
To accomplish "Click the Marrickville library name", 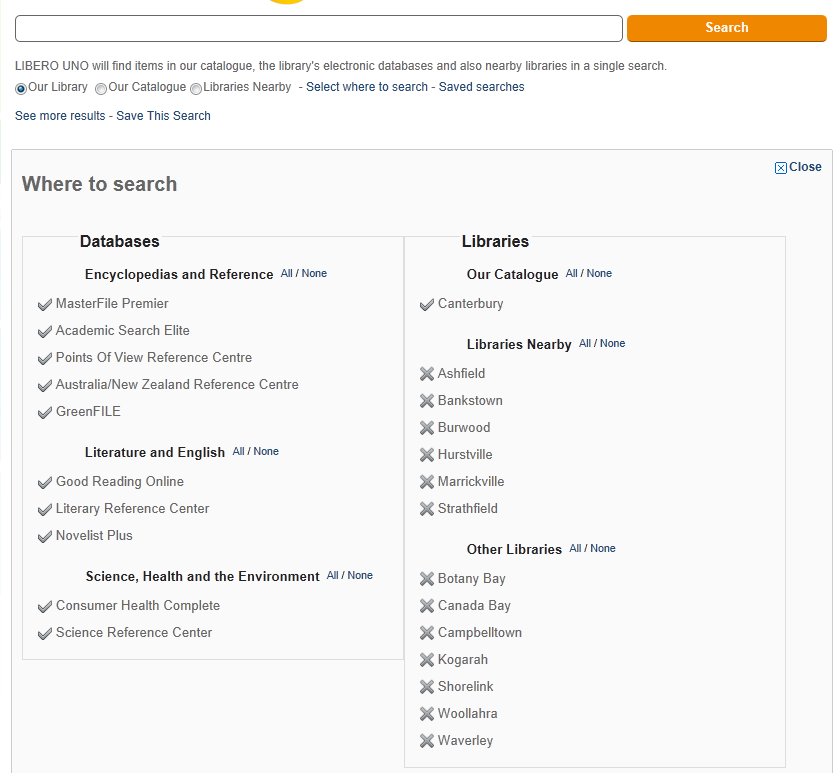I will [x=471, y=482].
